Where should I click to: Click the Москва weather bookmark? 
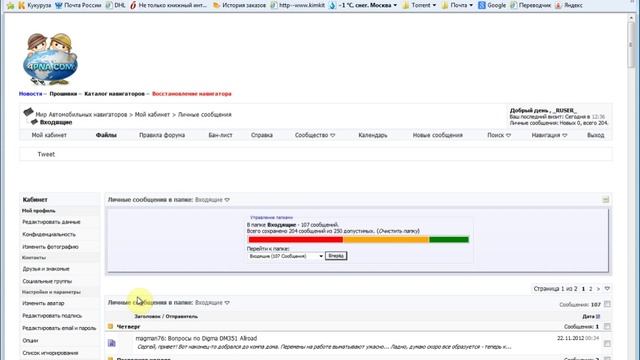(x=363, y=5)
